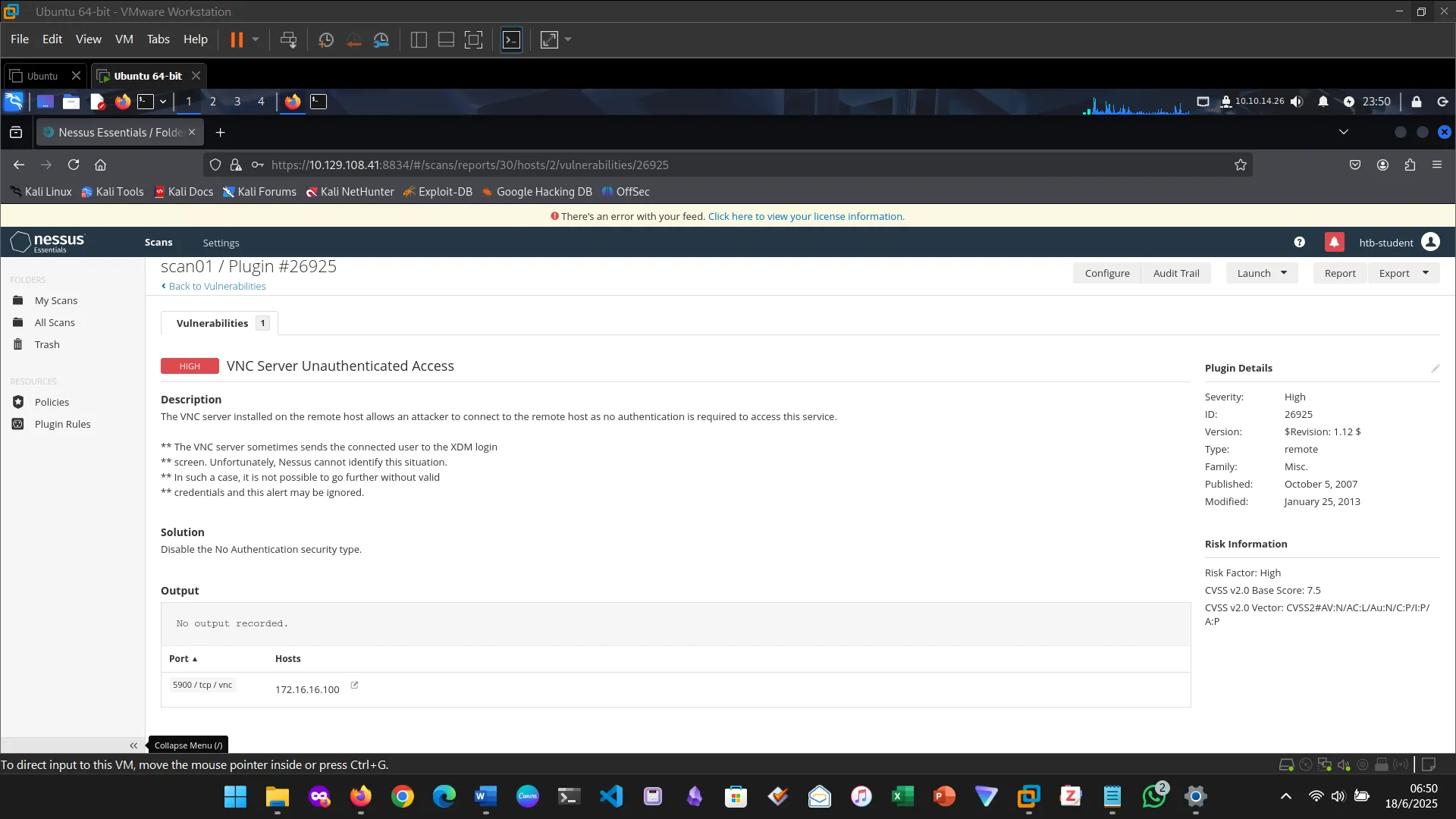Bookmark page with the star icon
The height and width of the screenshot is (819, 1456).
click(x=1240, y=165)
